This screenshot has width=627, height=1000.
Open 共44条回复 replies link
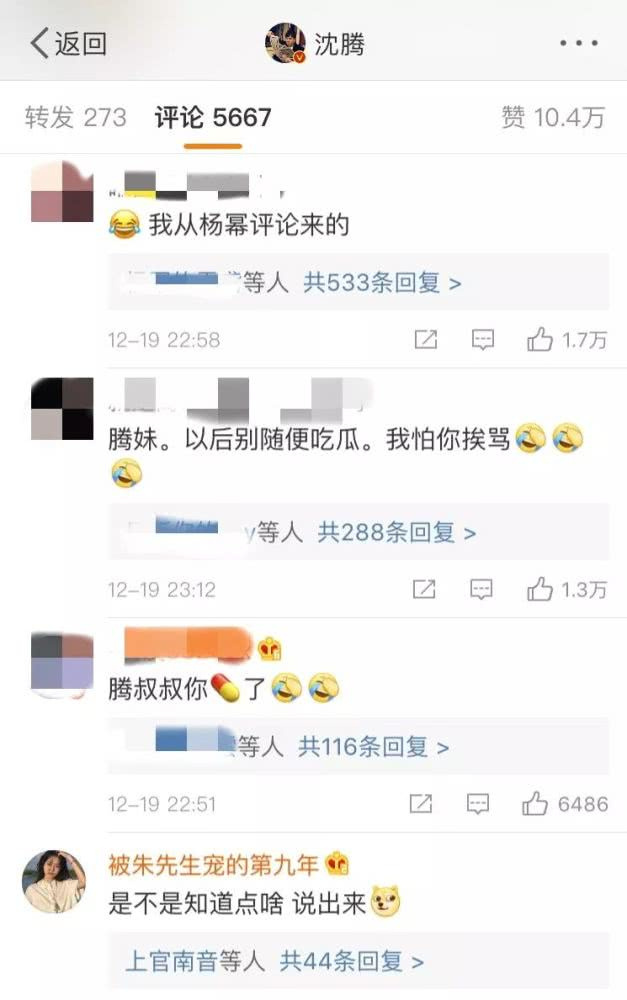coord(351,961)
